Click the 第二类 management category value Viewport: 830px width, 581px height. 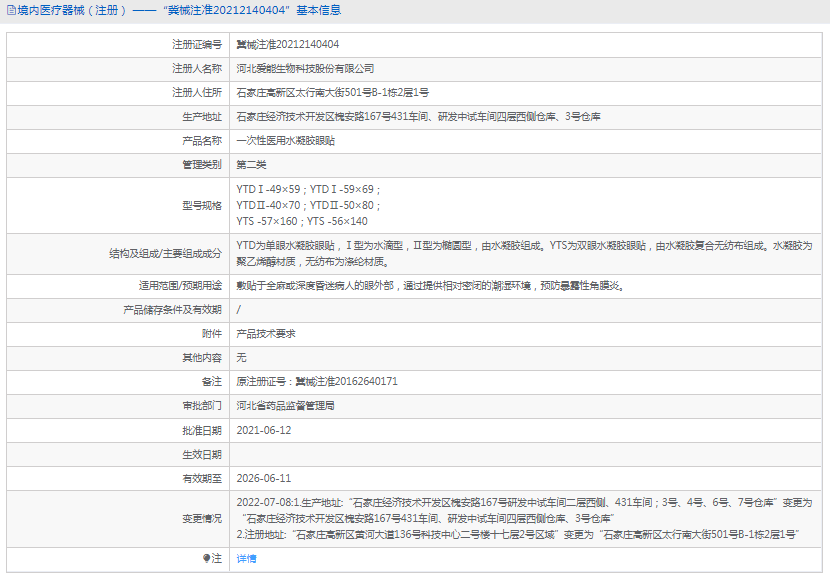pyautogui.click(x=251, y=165)
